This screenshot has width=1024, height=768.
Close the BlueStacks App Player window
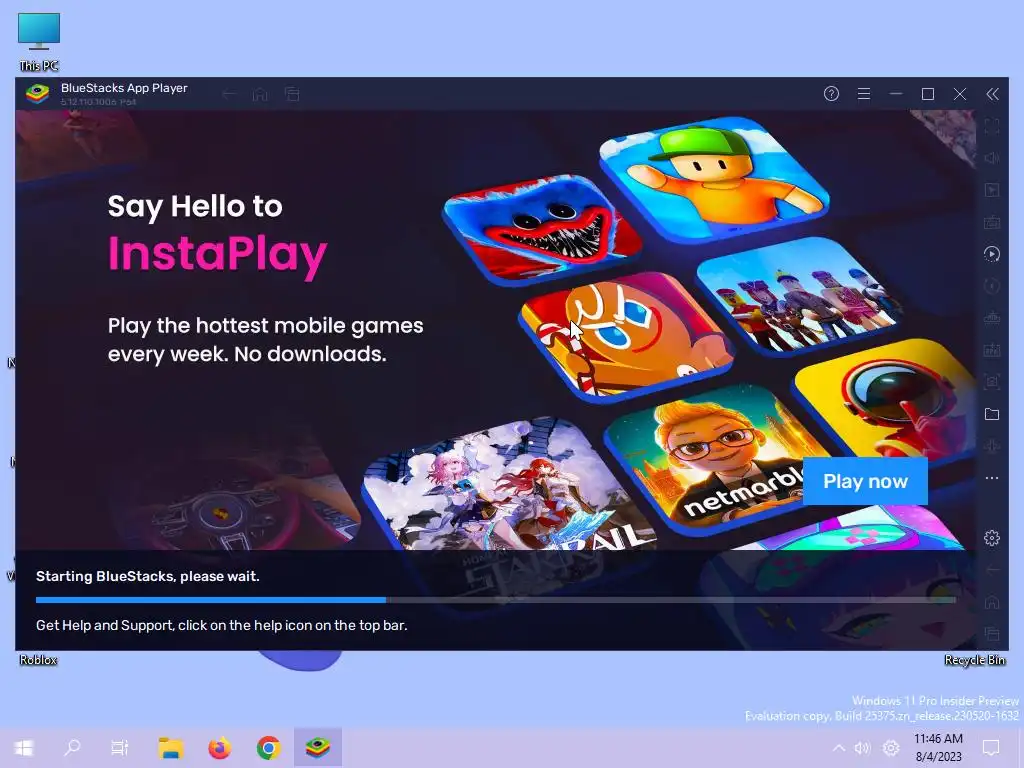(x=959, y=94)
